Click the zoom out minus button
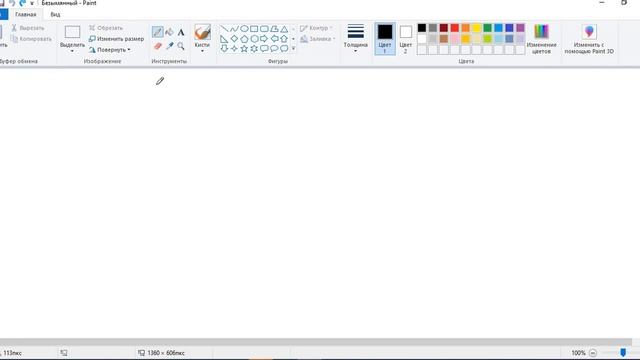Viewport: 640px width, 360px height. (x=593, y=353)
